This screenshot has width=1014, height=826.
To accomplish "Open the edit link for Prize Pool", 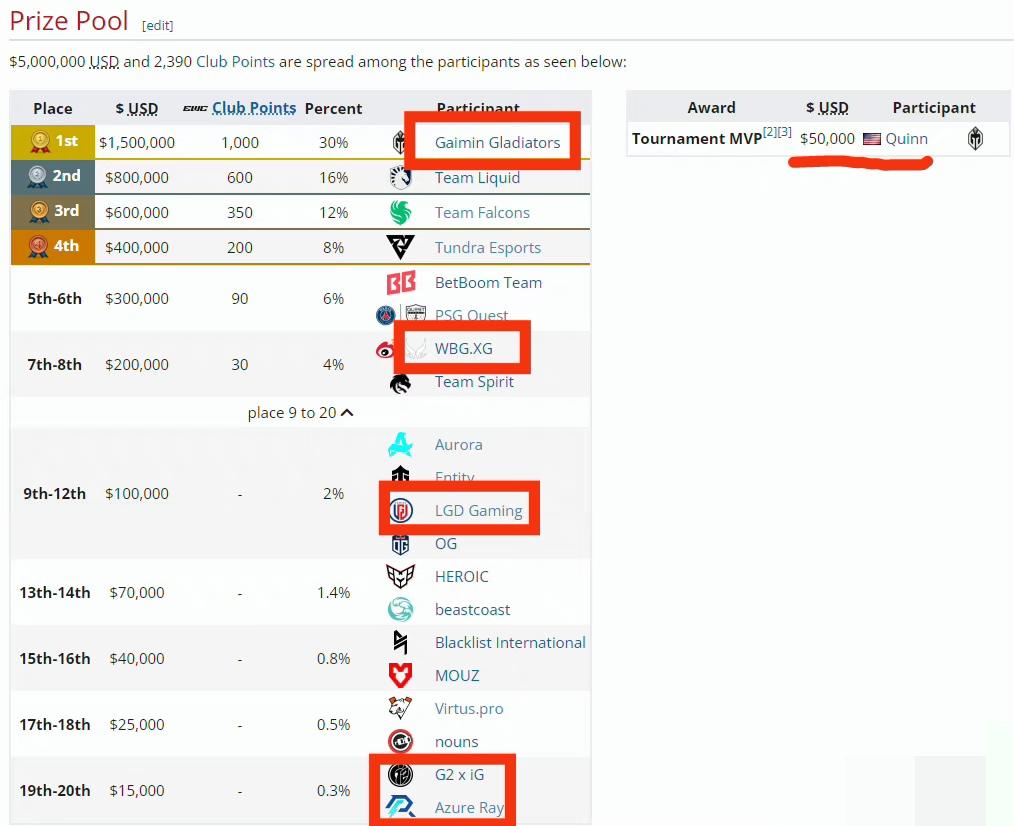I will (x=158, y=25).
